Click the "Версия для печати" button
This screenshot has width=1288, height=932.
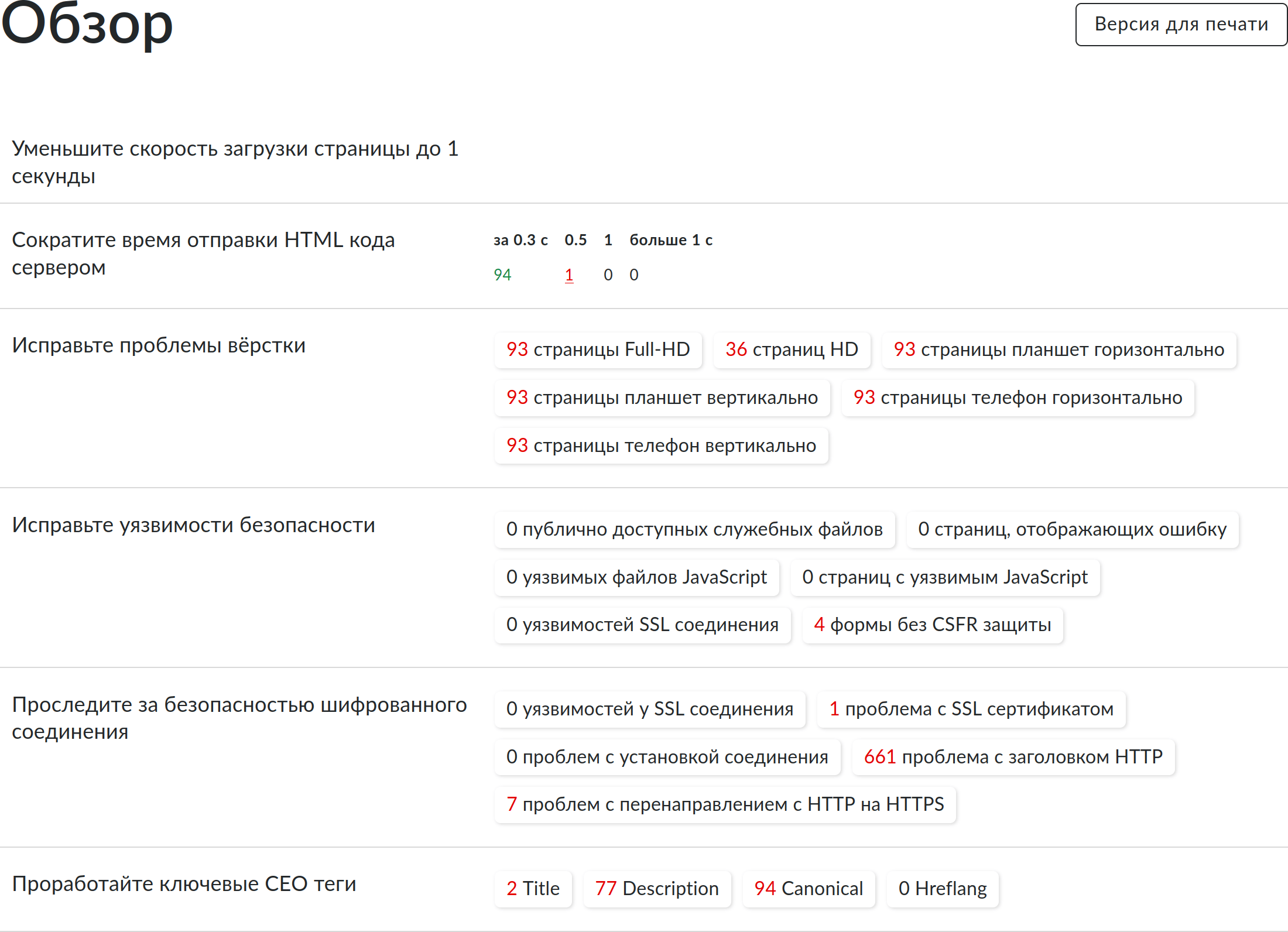[x=1181, y=25]
